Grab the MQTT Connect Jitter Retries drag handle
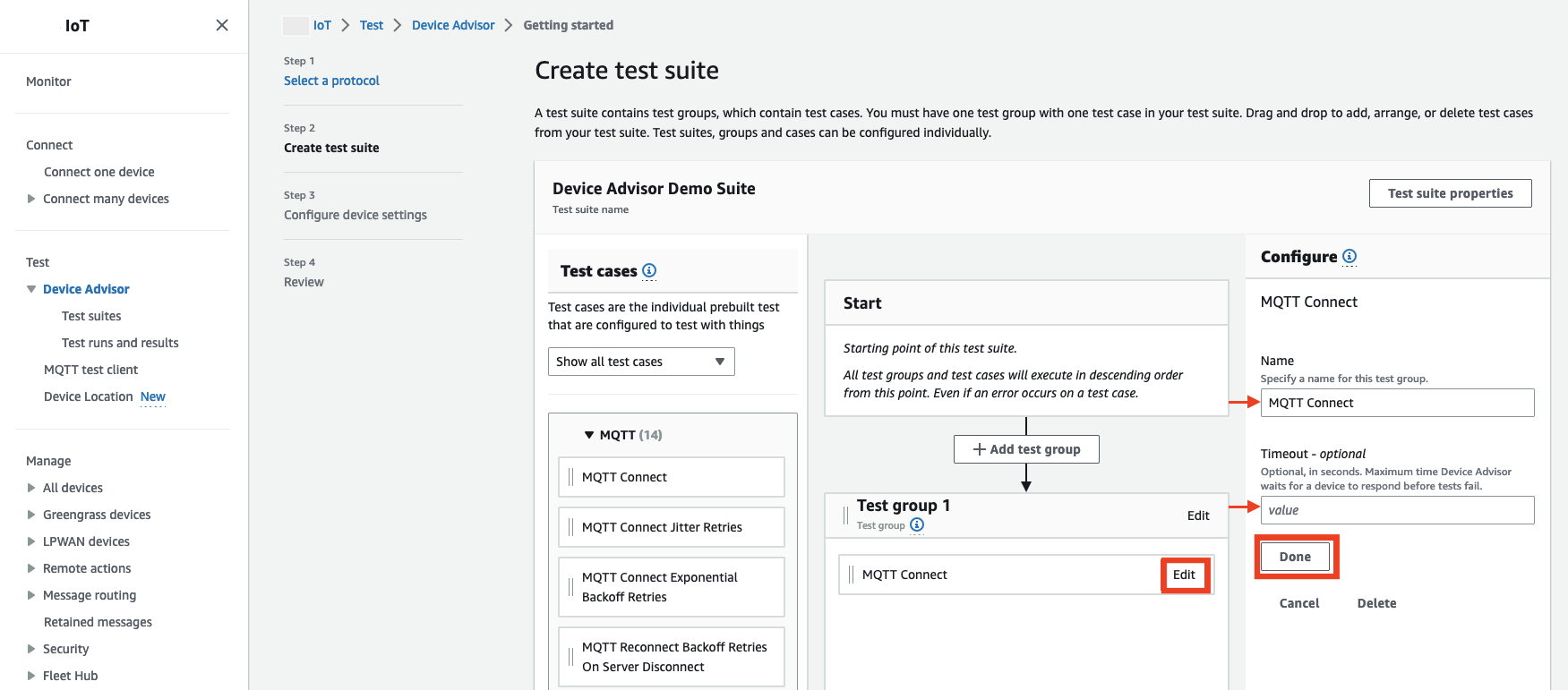 point(570,527)
